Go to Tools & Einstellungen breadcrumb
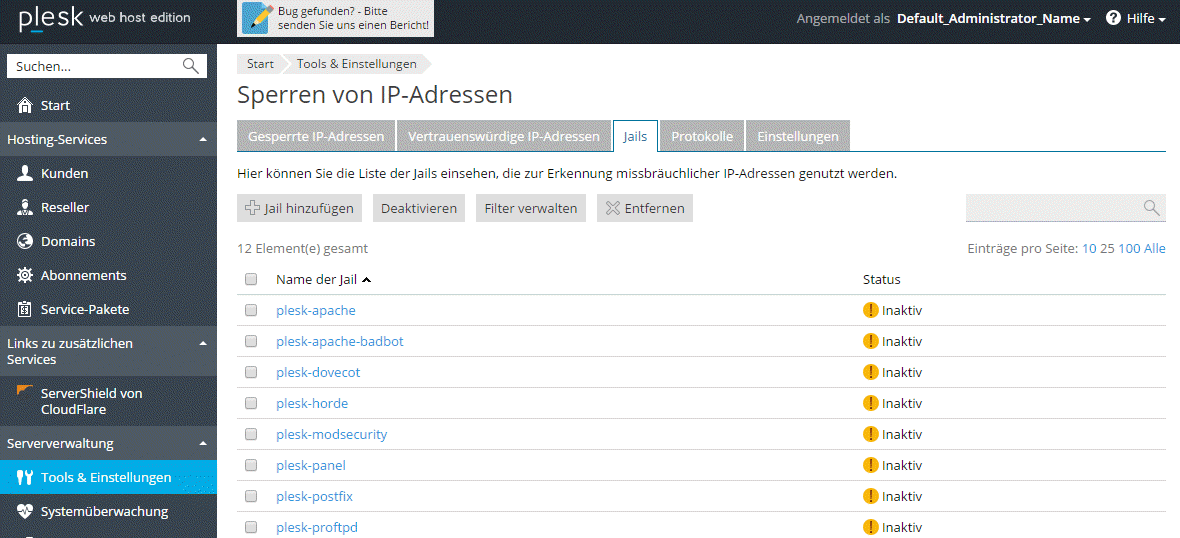Screen dimensions: 1180x538 click(357, 64)
